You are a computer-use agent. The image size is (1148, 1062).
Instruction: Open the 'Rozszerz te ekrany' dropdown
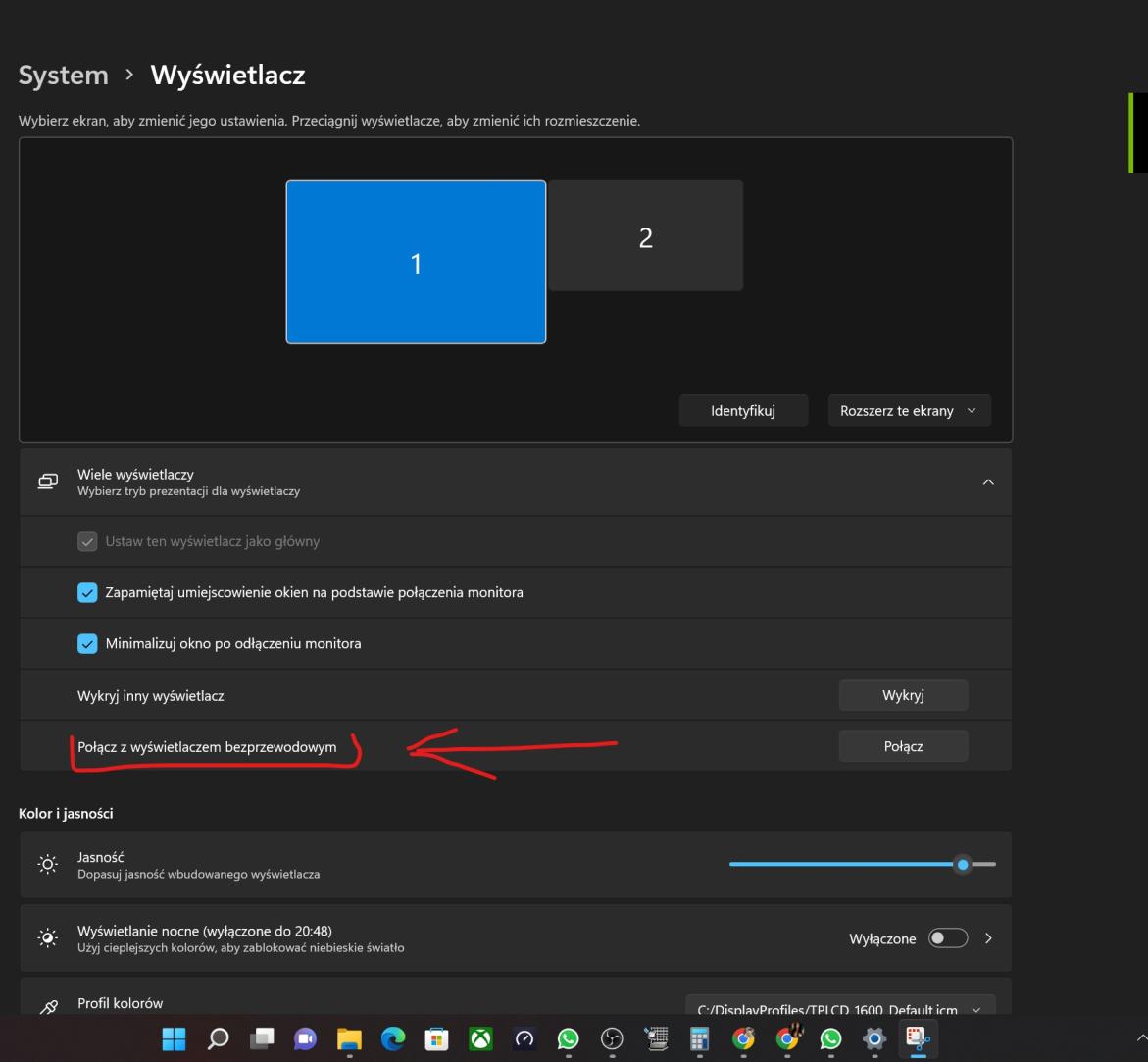pos(909,411)
